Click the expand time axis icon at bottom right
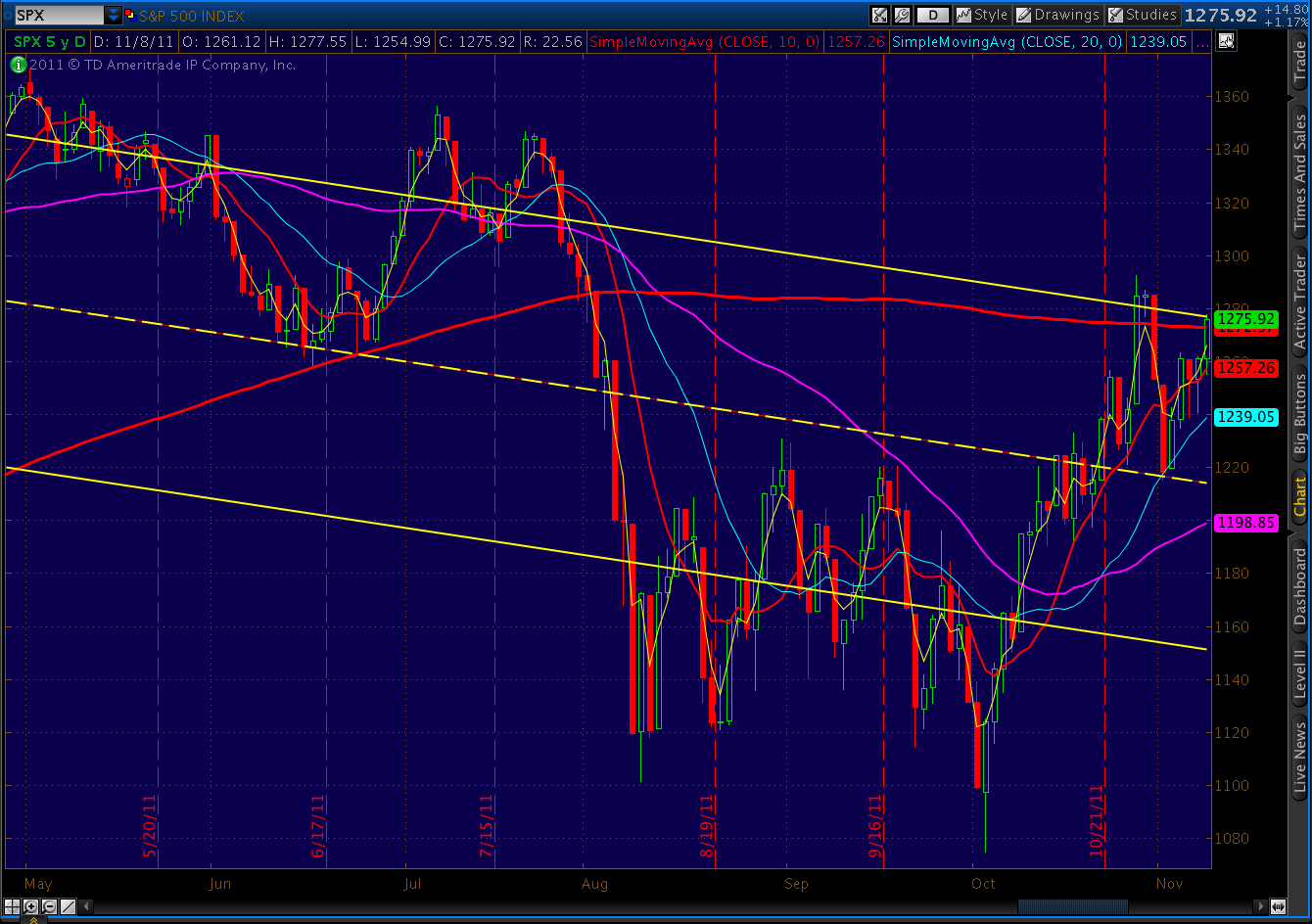This screenshot has width=1312, height=924. tap(1279, 906)
